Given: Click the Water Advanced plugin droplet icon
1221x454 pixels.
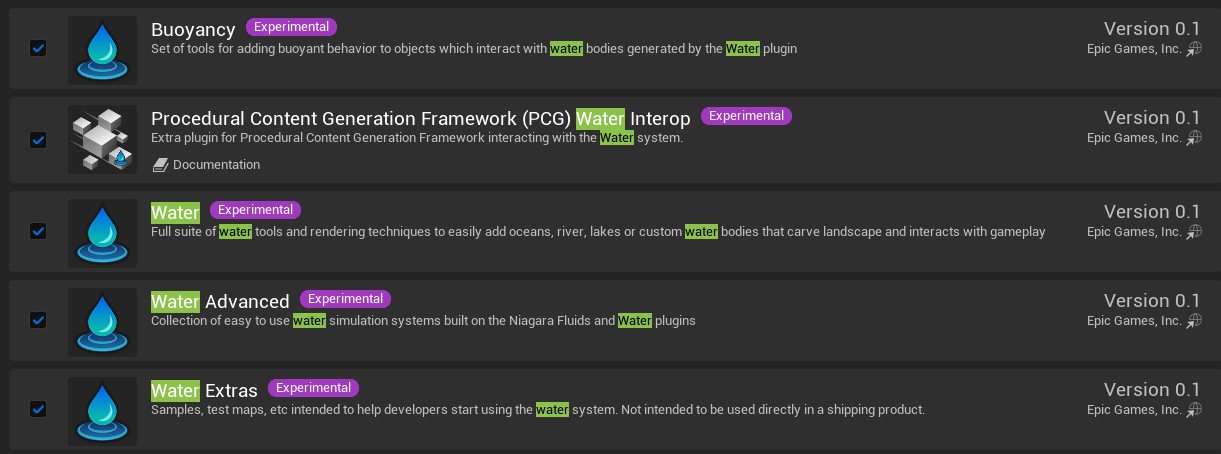Looking at the screenshot, I should tap(102, 322).
